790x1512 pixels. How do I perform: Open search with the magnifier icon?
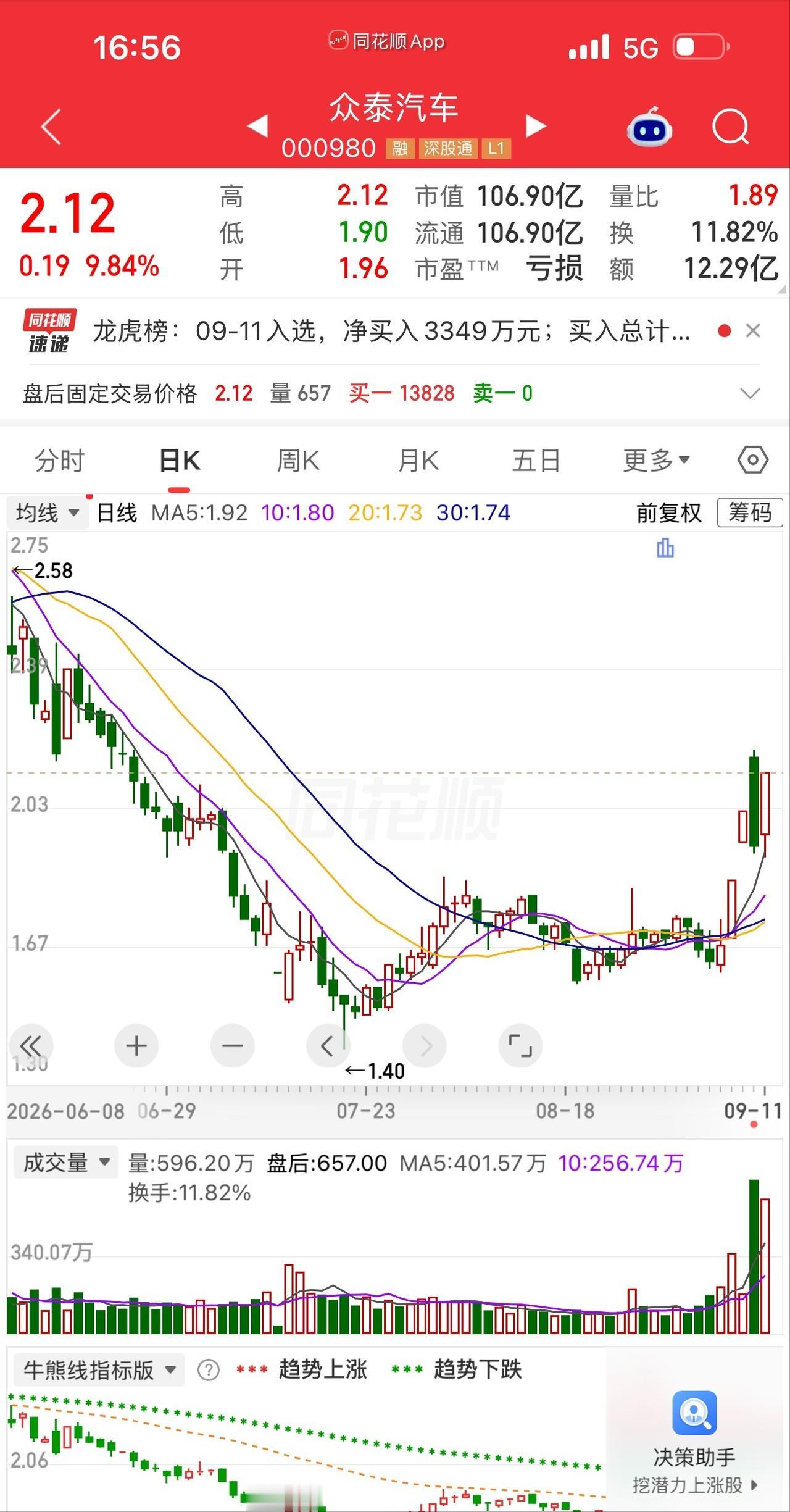[x=730, y=127]
